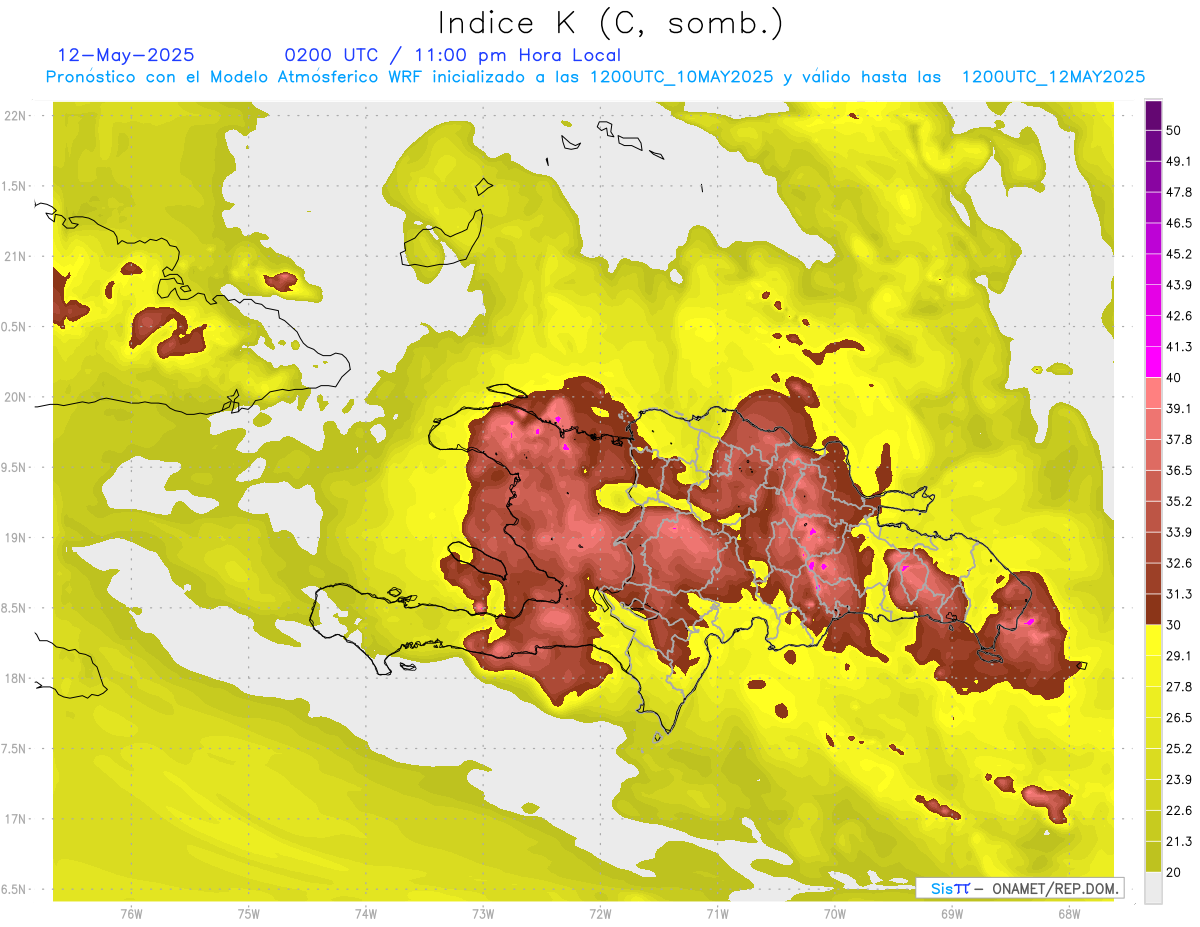Viewport: 1200px width, 927px height.
Task: Click the '0200 UTC / 11:00 pm Hora Local' time text
Action: pyautogui.click(x=452, y=55)
